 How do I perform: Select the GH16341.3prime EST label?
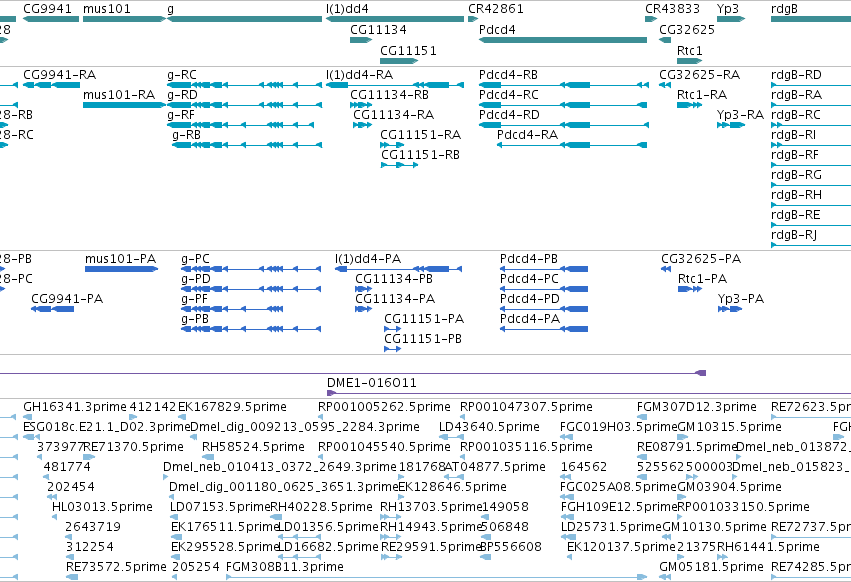[75, 407]
